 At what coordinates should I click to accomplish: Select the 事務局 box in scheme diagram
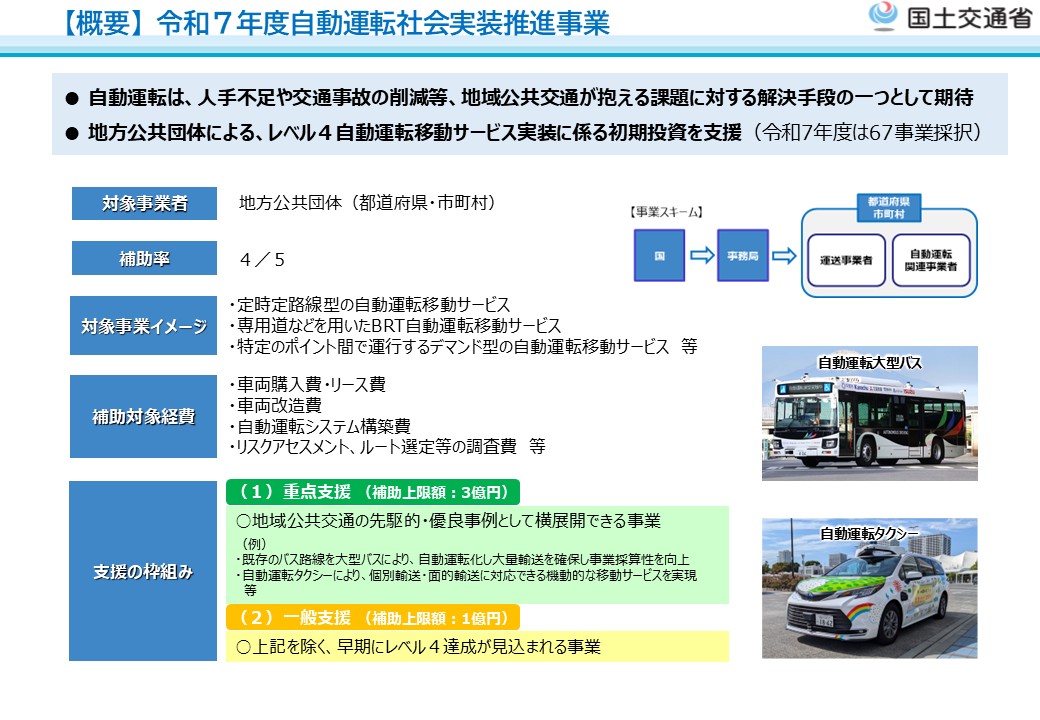(739, 256)
